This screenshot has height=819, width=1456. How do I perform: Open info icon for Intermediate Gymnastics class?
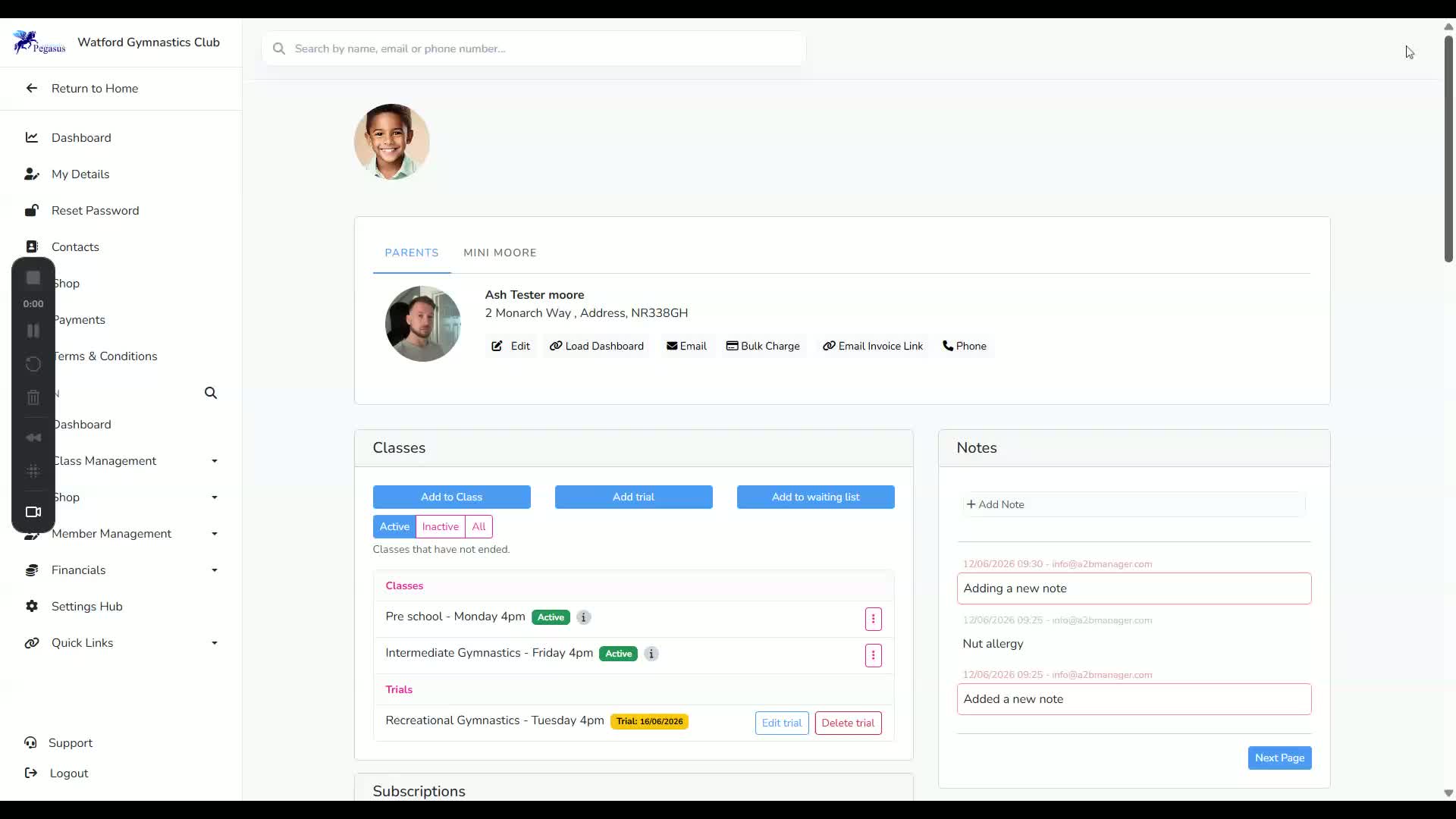[x=651, y=654]
